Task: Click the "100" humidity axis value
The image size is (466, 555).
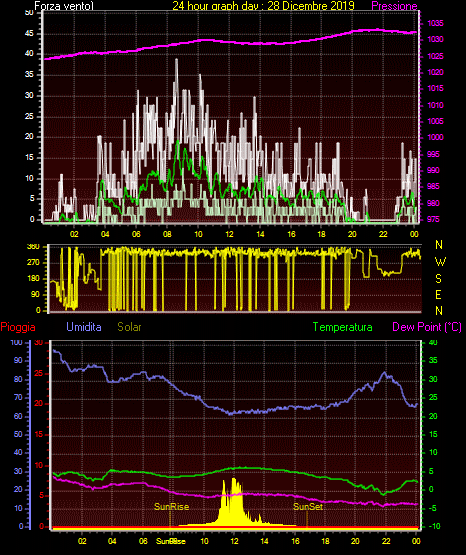Action: [x=16, y=343]
